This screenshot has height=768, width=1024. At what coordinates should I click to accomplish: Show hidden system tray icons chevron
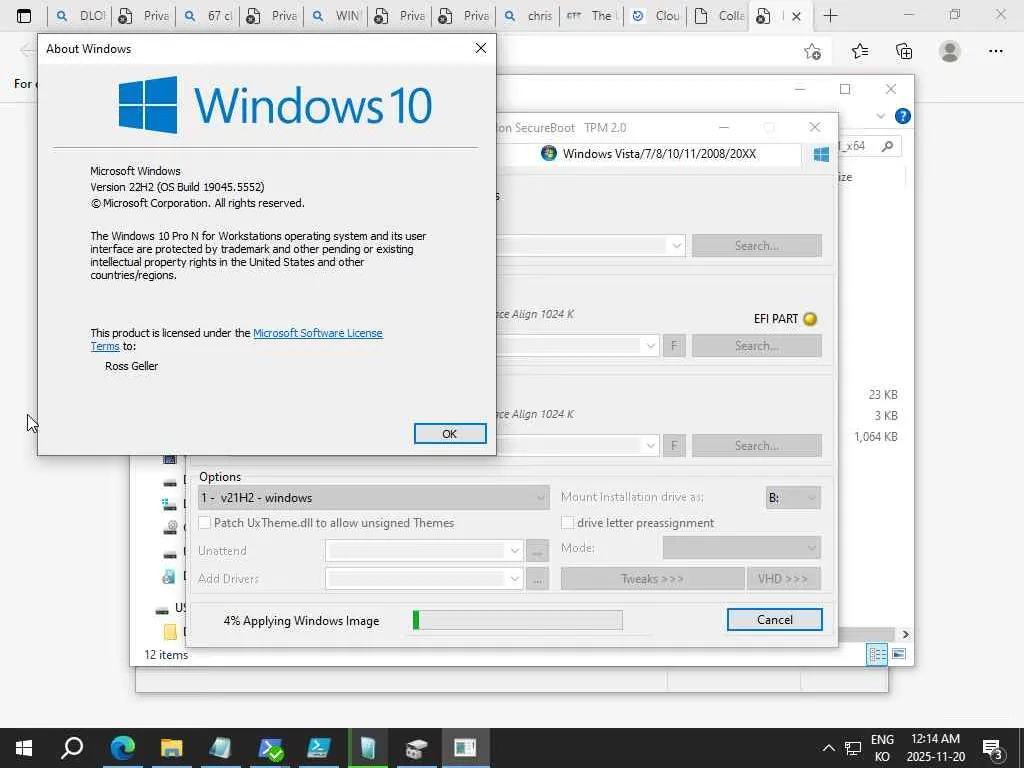point(828,748)
